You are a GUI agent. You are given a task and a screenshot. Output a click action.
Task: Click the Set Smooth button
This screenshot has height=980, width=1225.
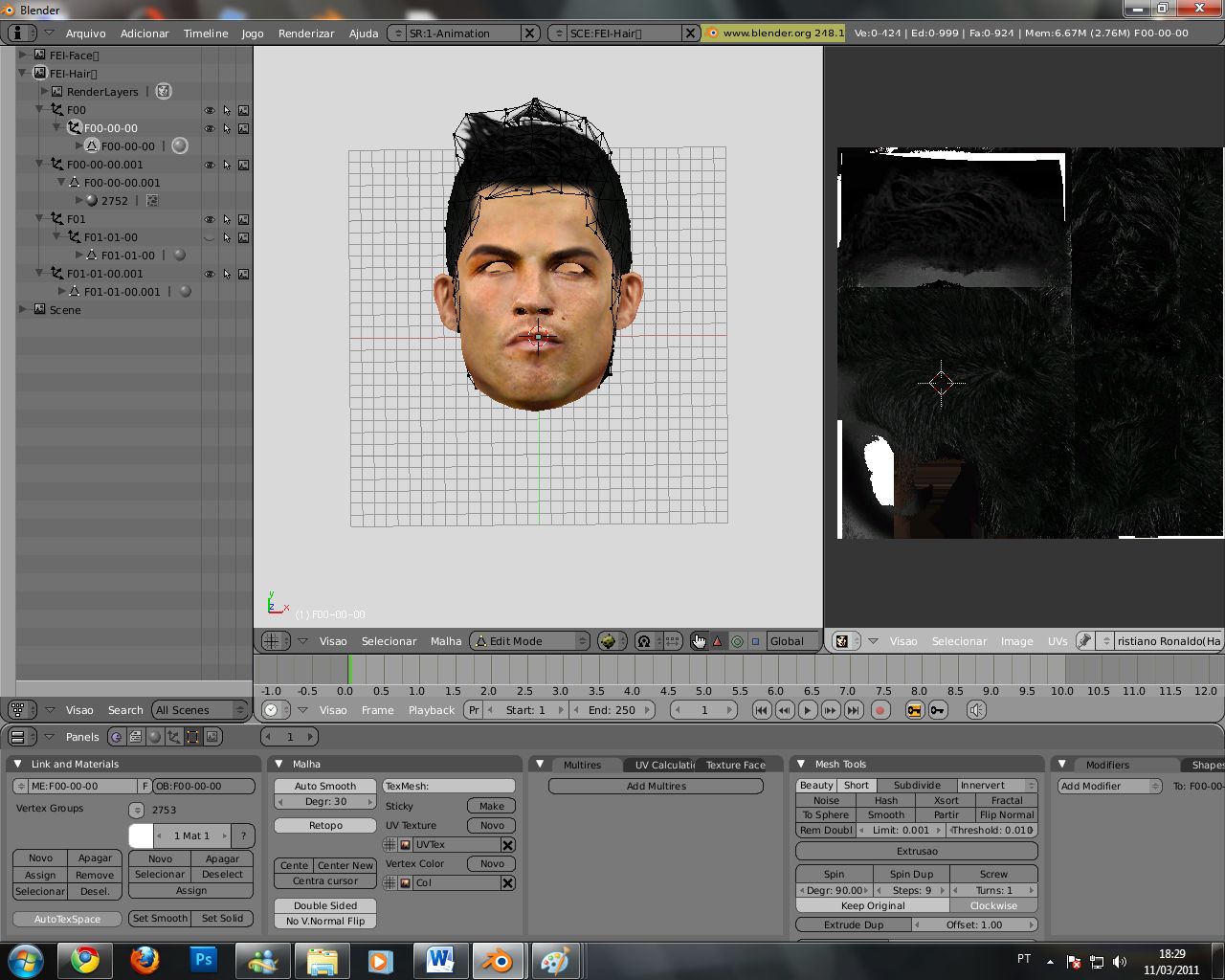pos(160,918)
